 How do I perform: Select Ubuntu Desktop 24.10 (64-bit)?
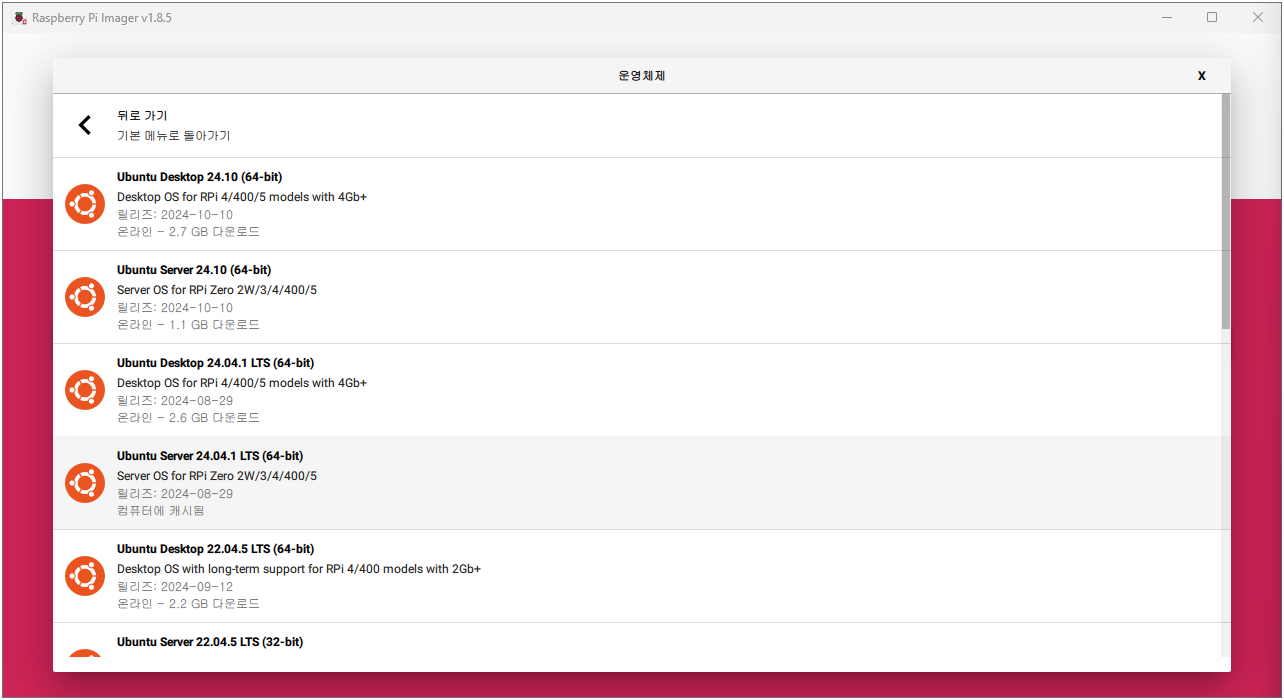tap(637, 204)
